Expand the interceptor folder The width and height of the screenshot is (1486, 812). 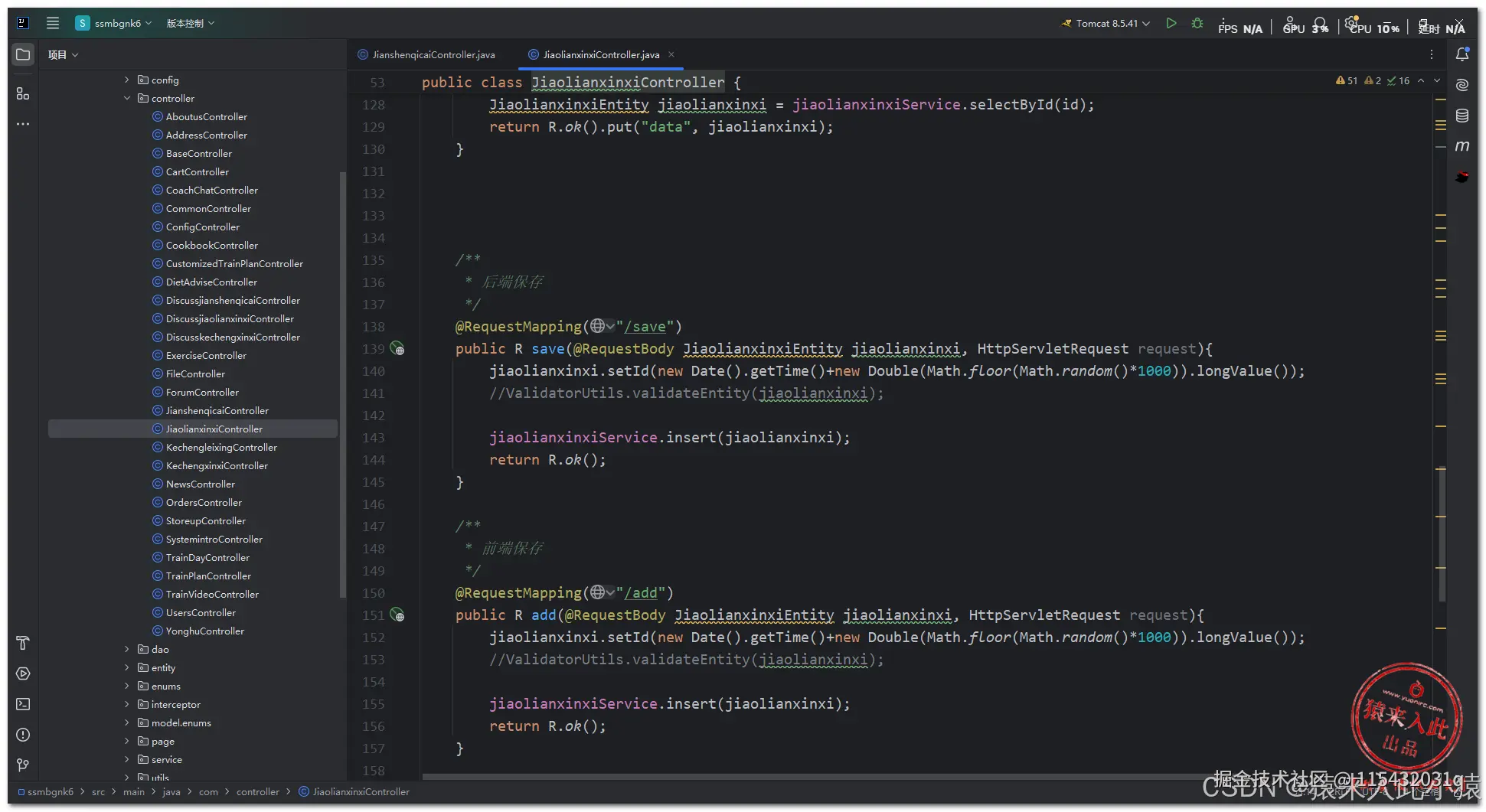(x=127, y=704)
